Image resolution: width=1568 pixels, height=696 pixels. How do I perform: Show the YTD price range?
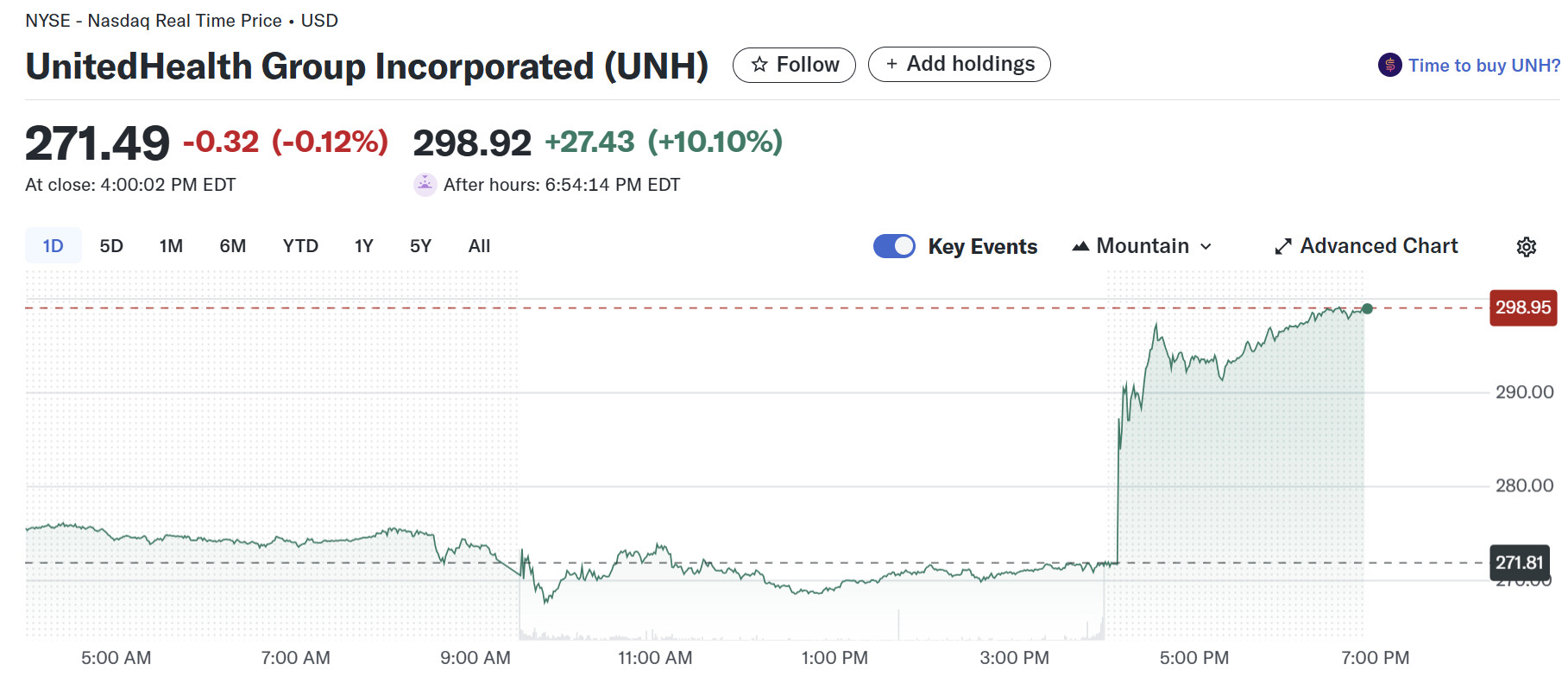tap(300, 246)
